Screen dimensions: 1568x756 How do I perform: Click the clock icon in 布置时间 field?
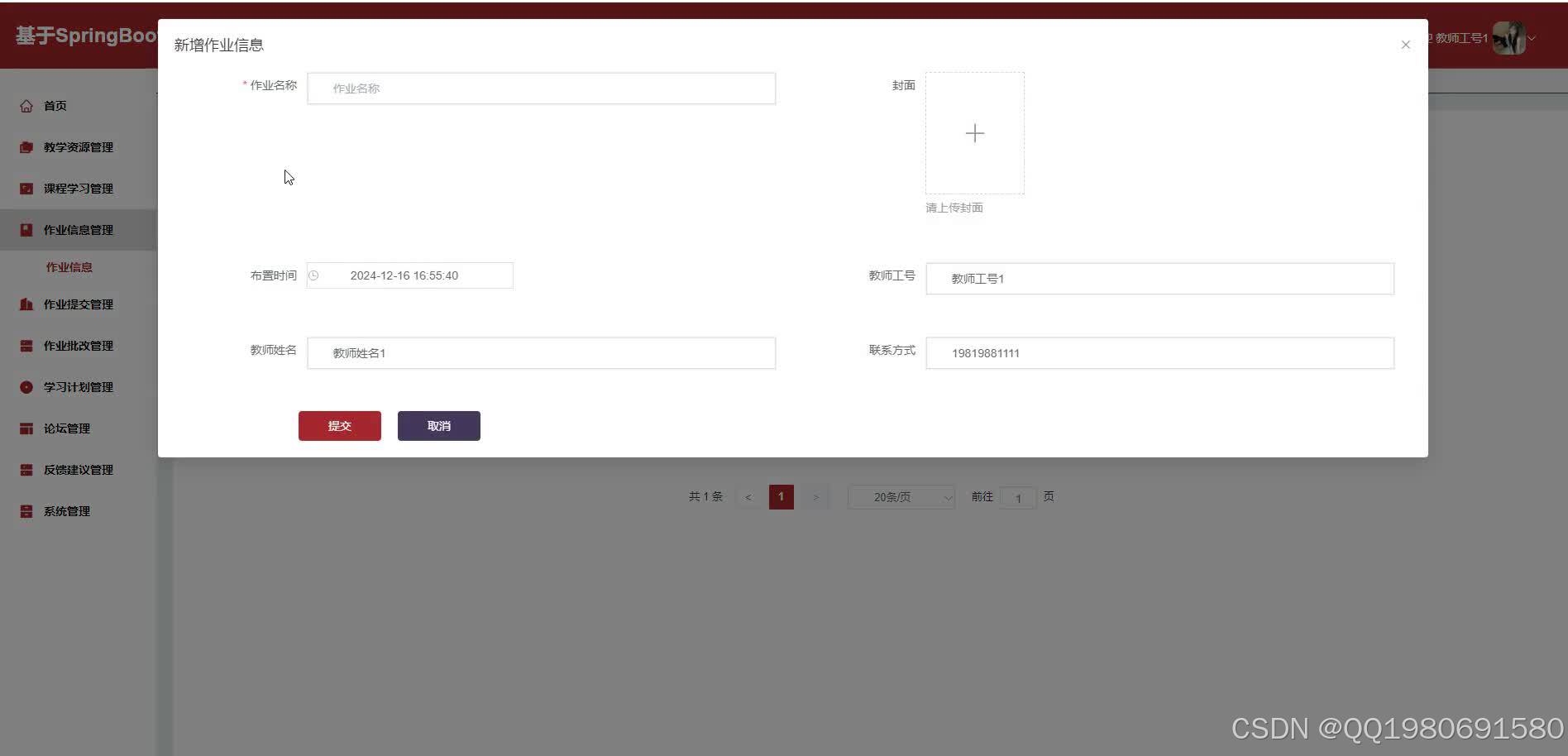click(x=313, y=275)
